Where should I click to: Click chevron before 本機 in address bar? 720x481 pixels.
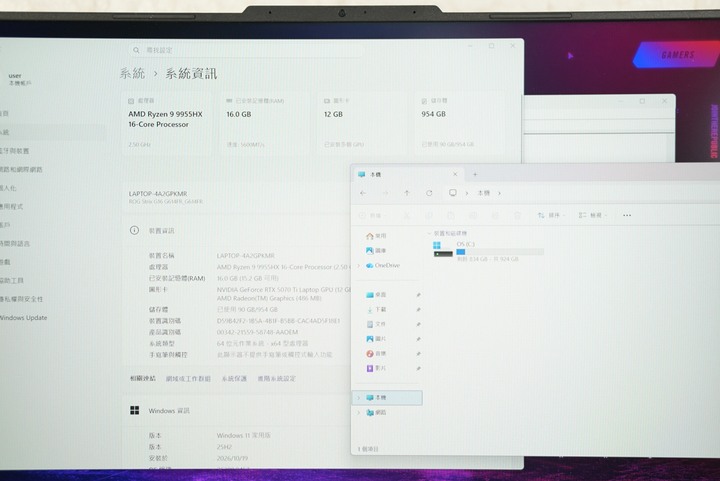click(467, 193)
